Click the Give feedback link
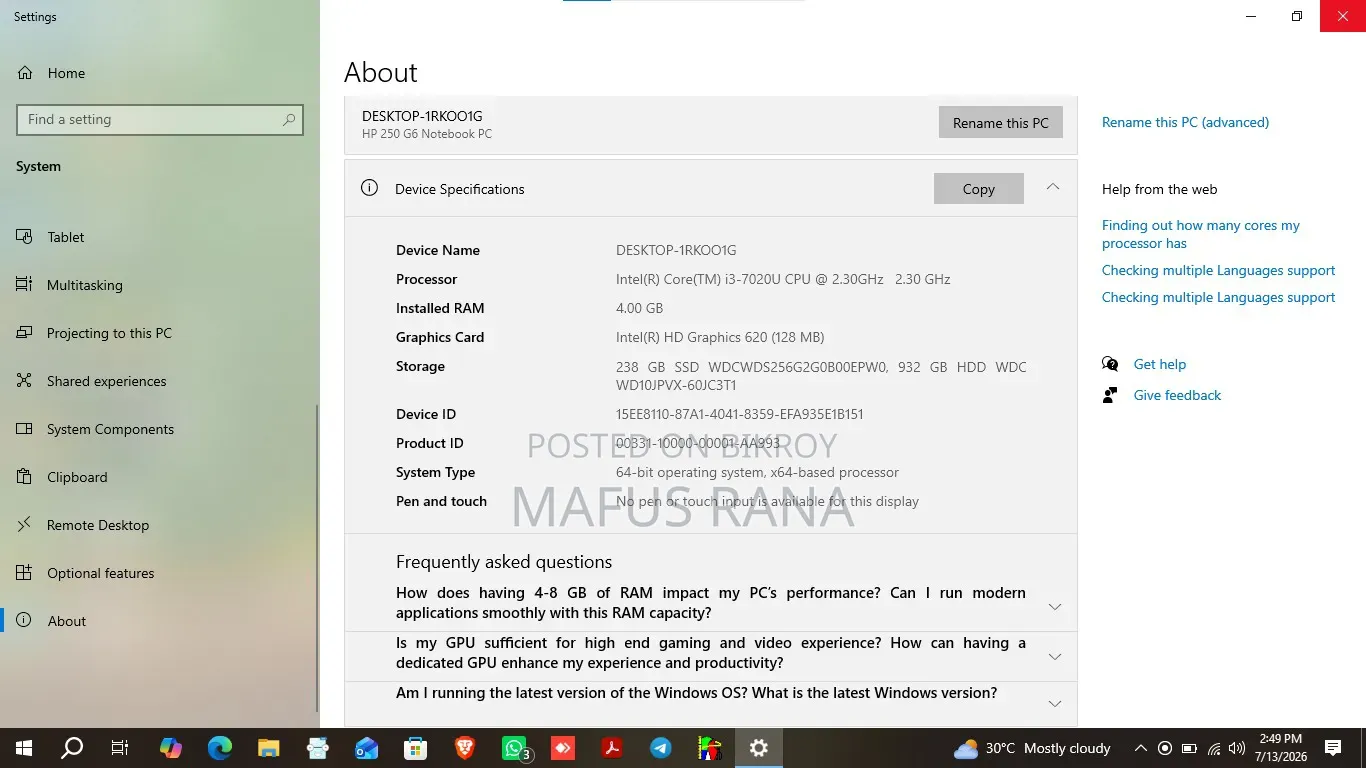The height and width of the screenshot is (768, 1366). (x=1177, y=395)
